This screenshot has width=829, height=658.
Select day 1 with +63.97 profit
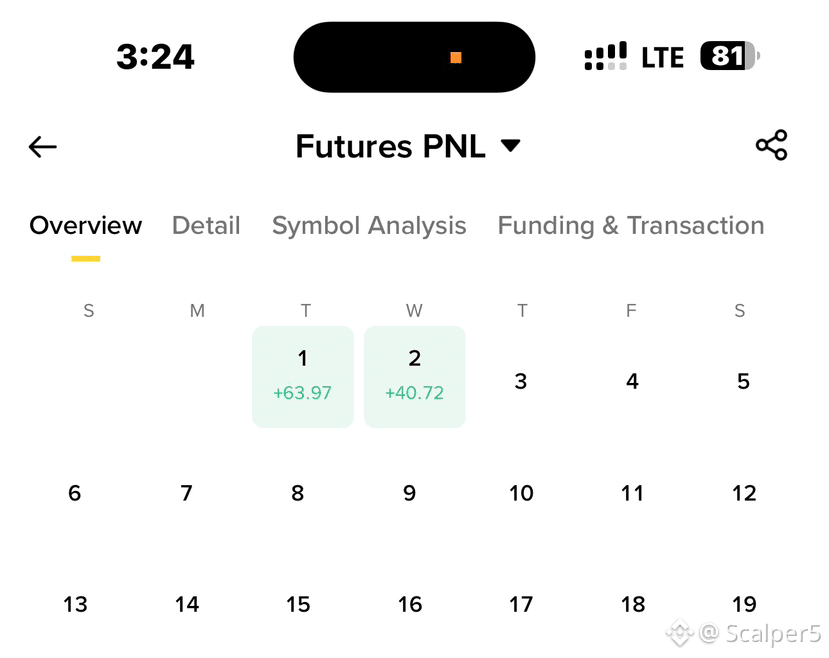[x=303, y=377]
